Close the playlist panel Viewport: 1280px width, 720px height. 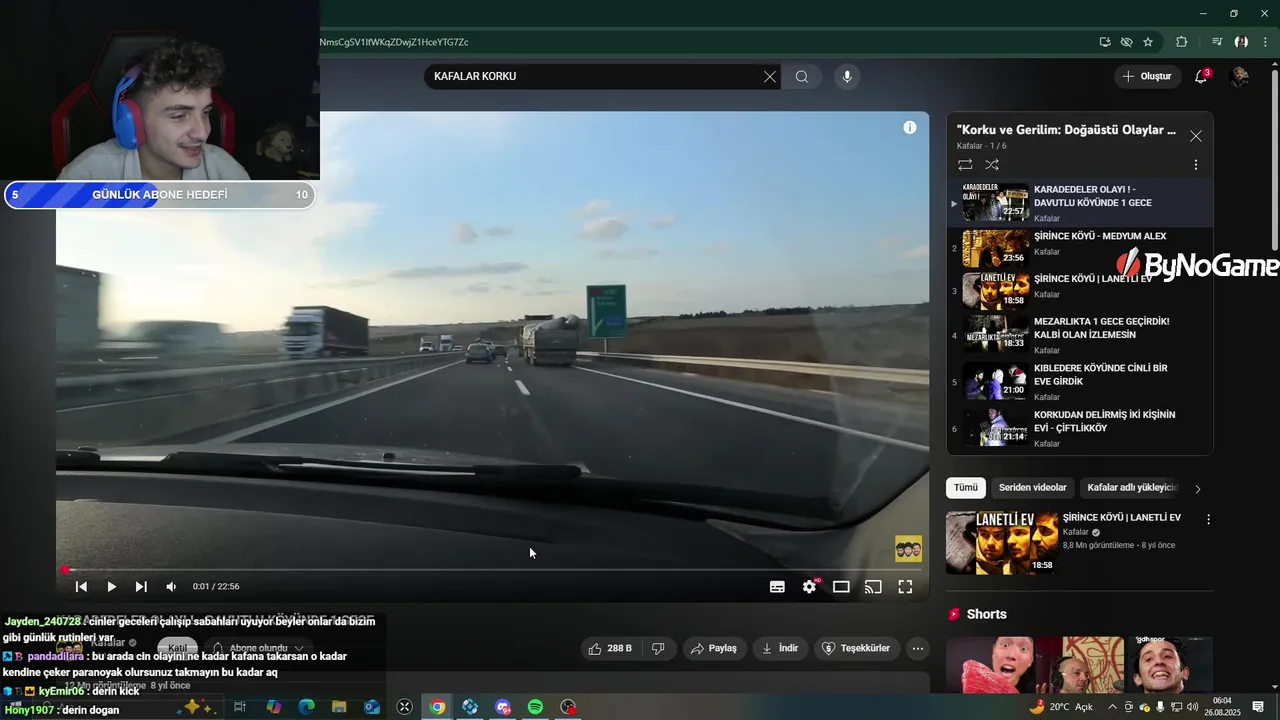tap(1196, 136)
